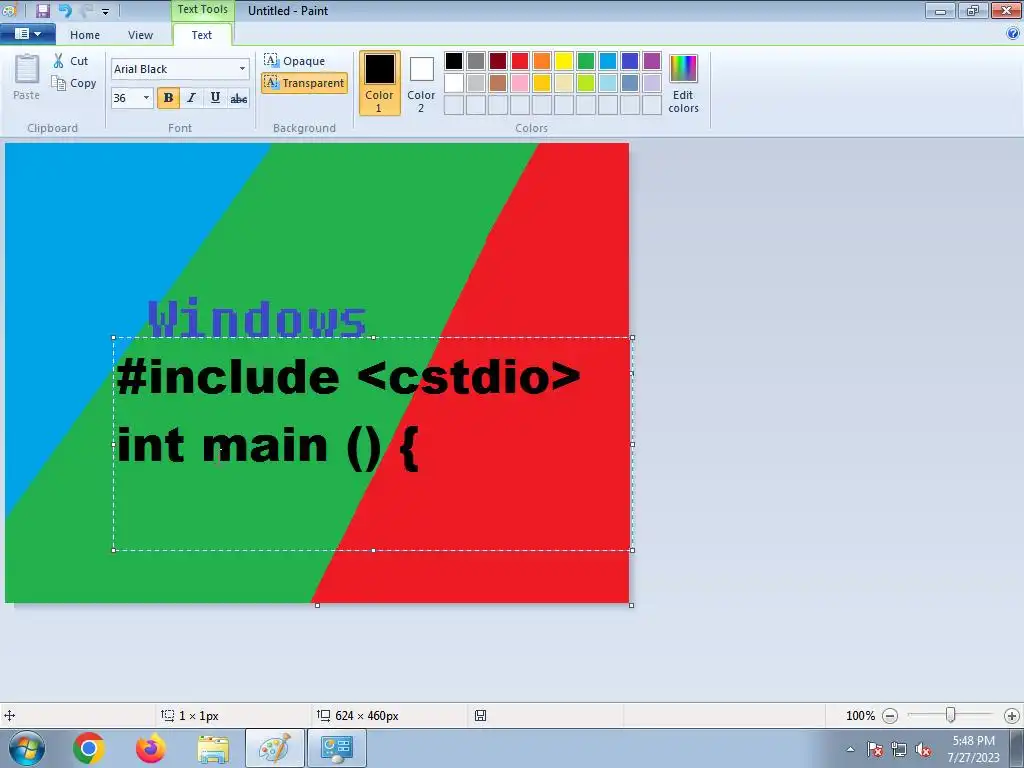Pick the orange color swatch

point(541,61)
